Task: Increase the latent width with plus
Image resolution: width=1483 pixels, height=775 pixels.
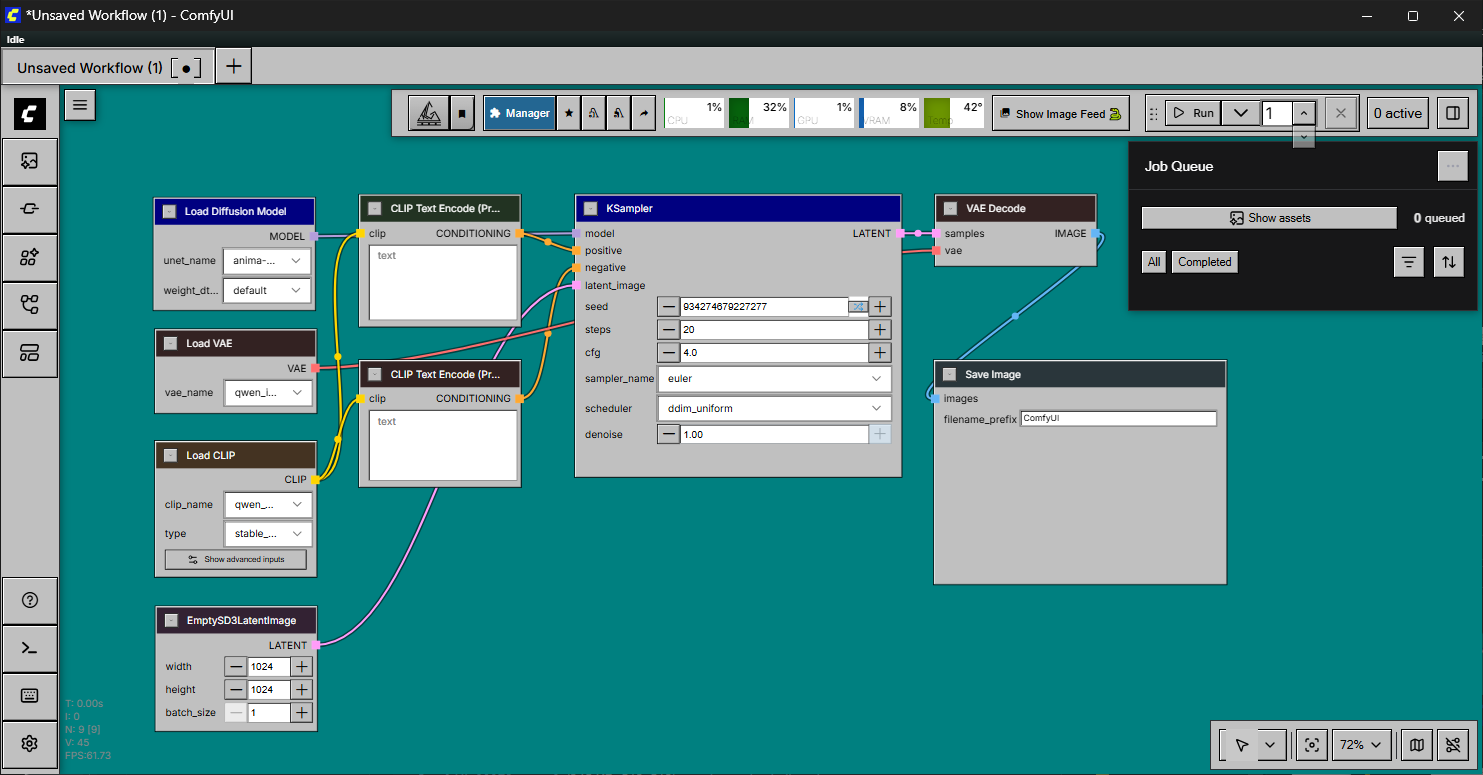Action: coord(302,667)
